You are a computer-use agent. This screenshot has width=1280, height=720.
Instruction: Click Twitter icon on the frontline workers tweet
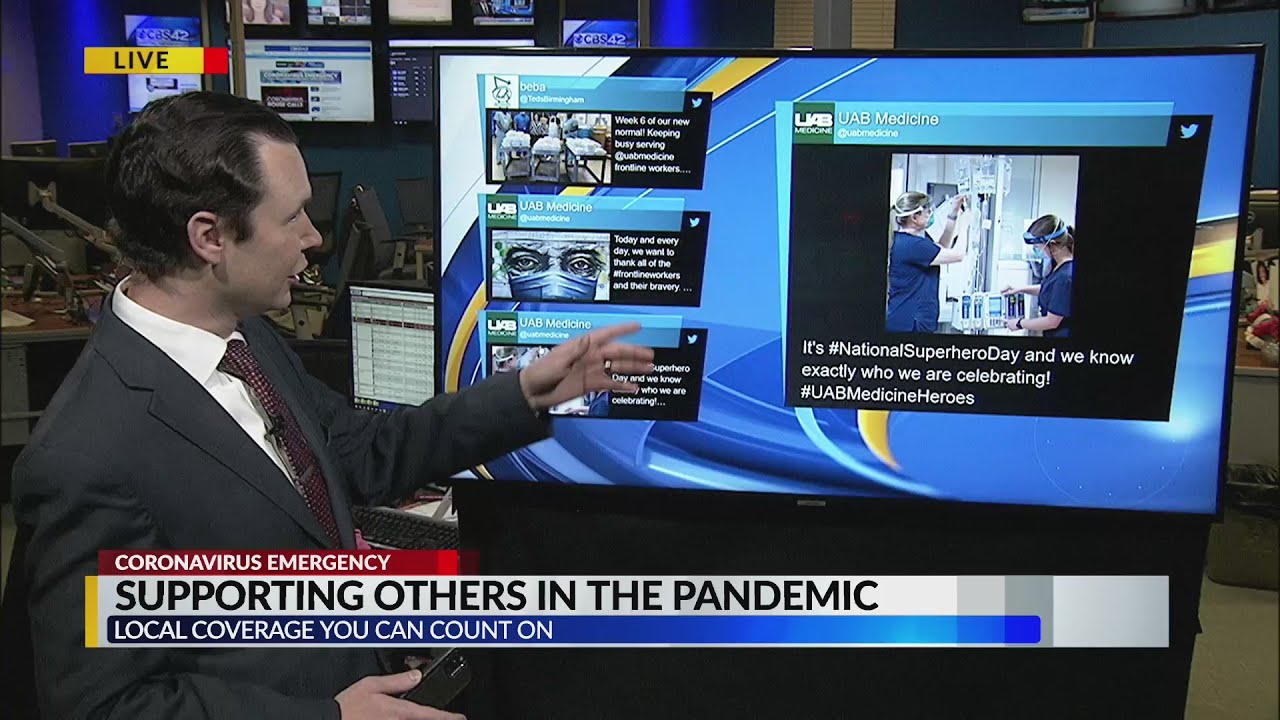694,222
